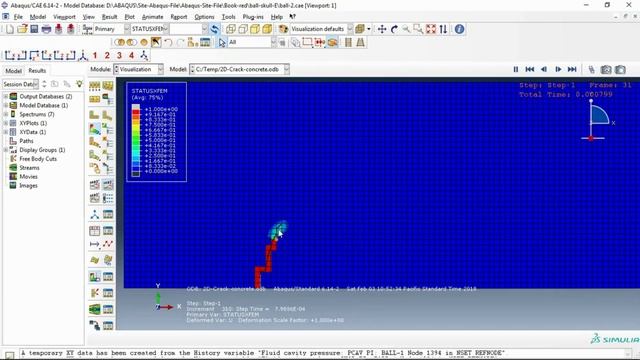Open the STATUSXFEM output variable dropdown
Screen dimensions: 640x360
[149, 29]
